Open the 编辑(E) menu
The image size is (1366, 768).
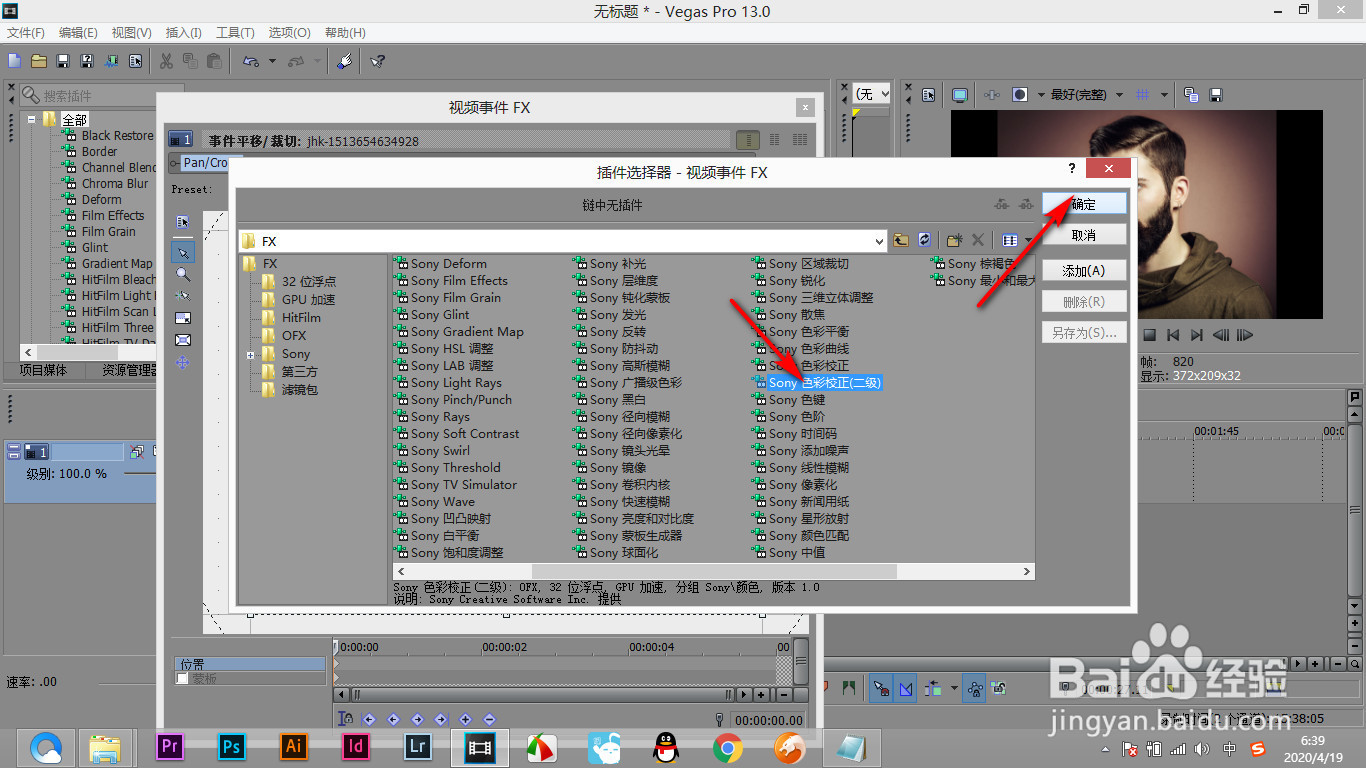(78, 33)
